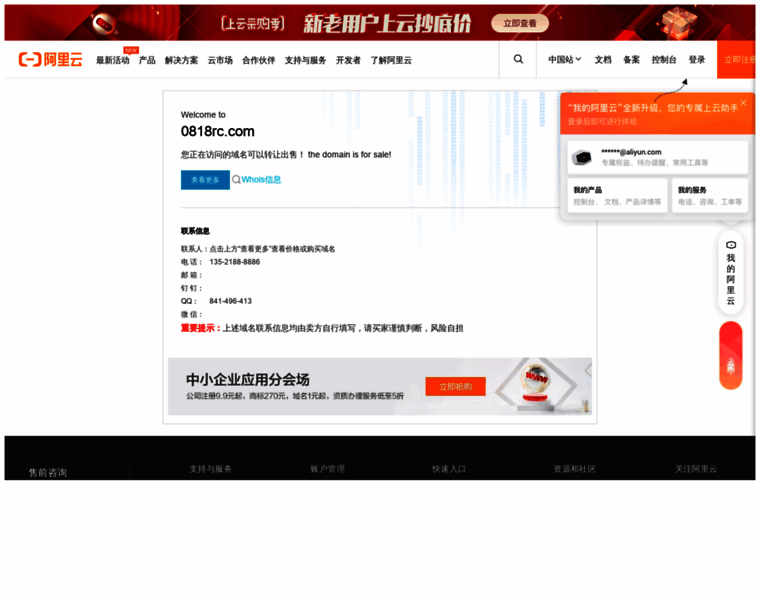Open 控制台 link

point(664,59)
